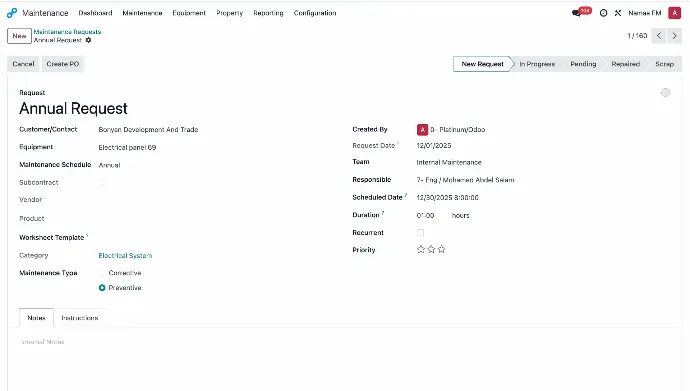Set stage to Repaired
This screenshot has width=690, height=391.
[x=626, y=64]
